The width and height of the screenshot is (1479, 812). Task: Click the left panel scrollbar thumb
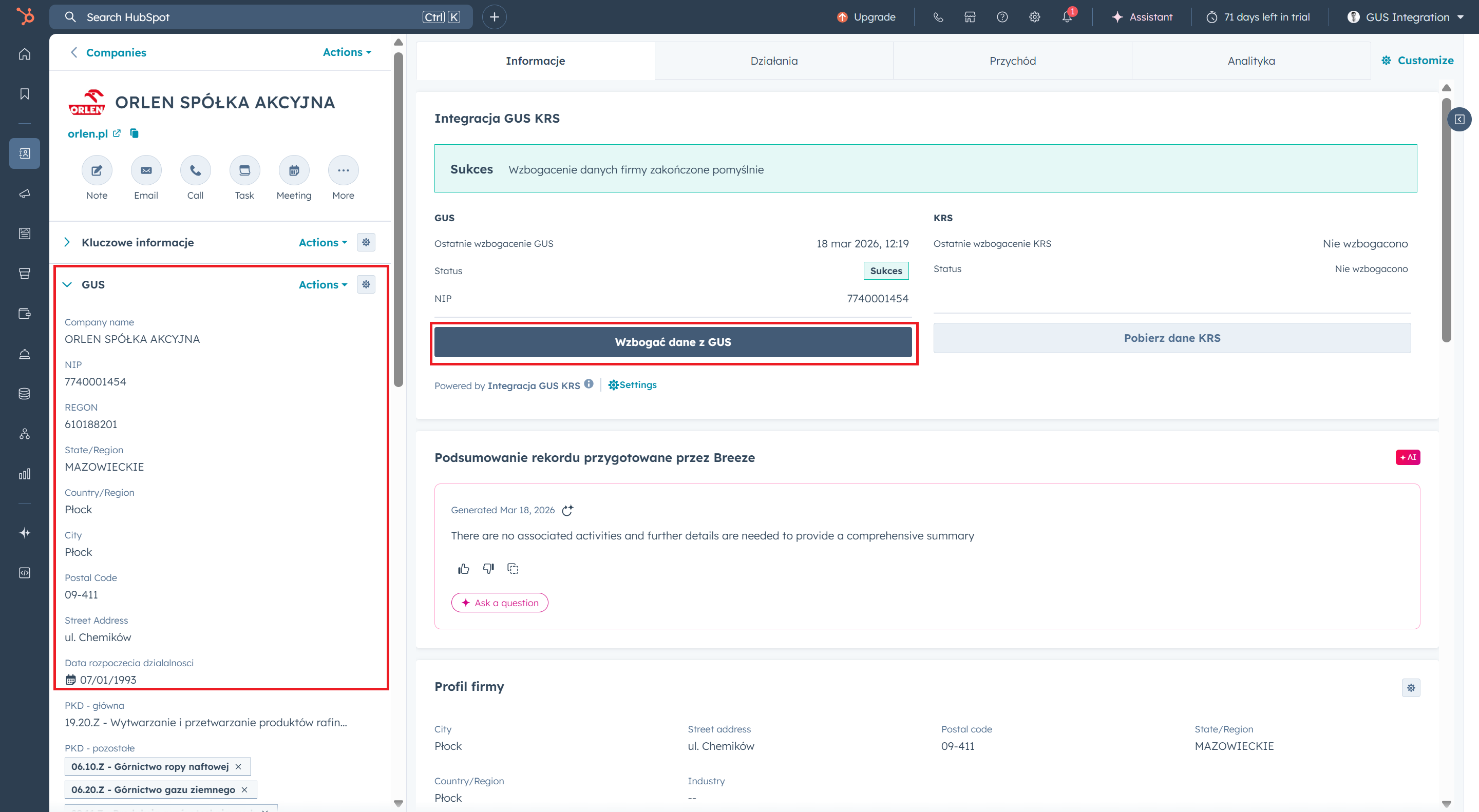399,220
